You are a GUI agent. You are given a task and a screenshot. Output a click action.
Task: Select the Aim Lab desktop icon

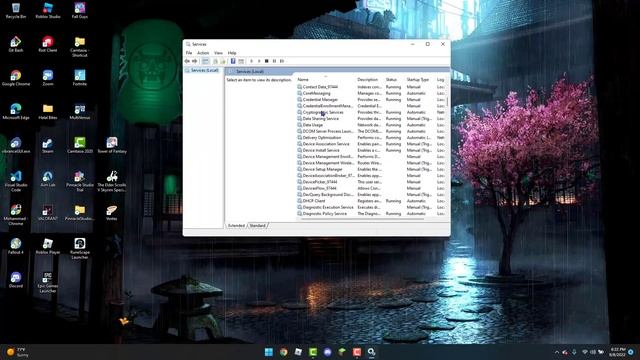pyautogui.click(x=48, y=179)
